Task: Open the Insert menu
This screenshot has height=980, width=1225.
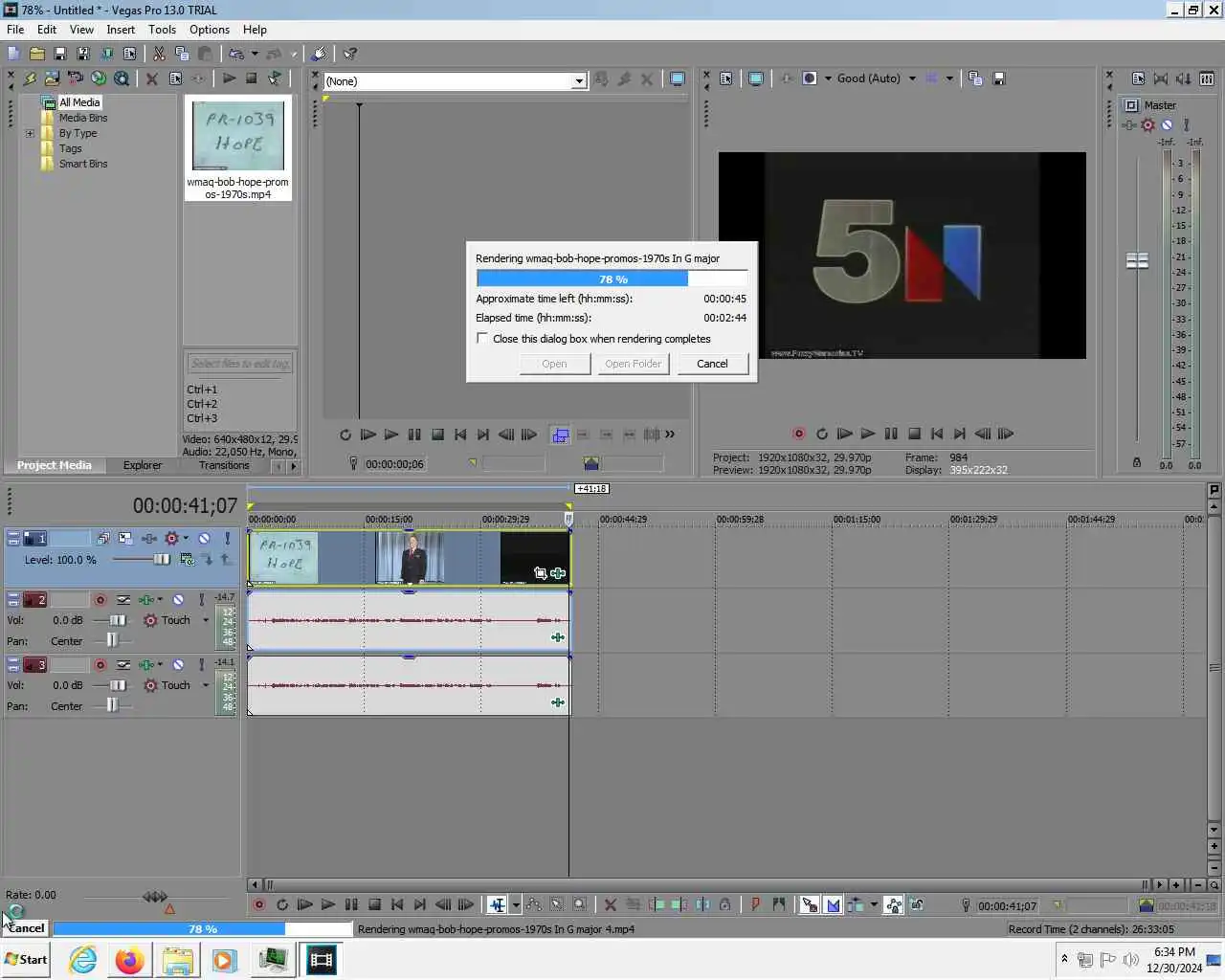Action: [121, 30]
